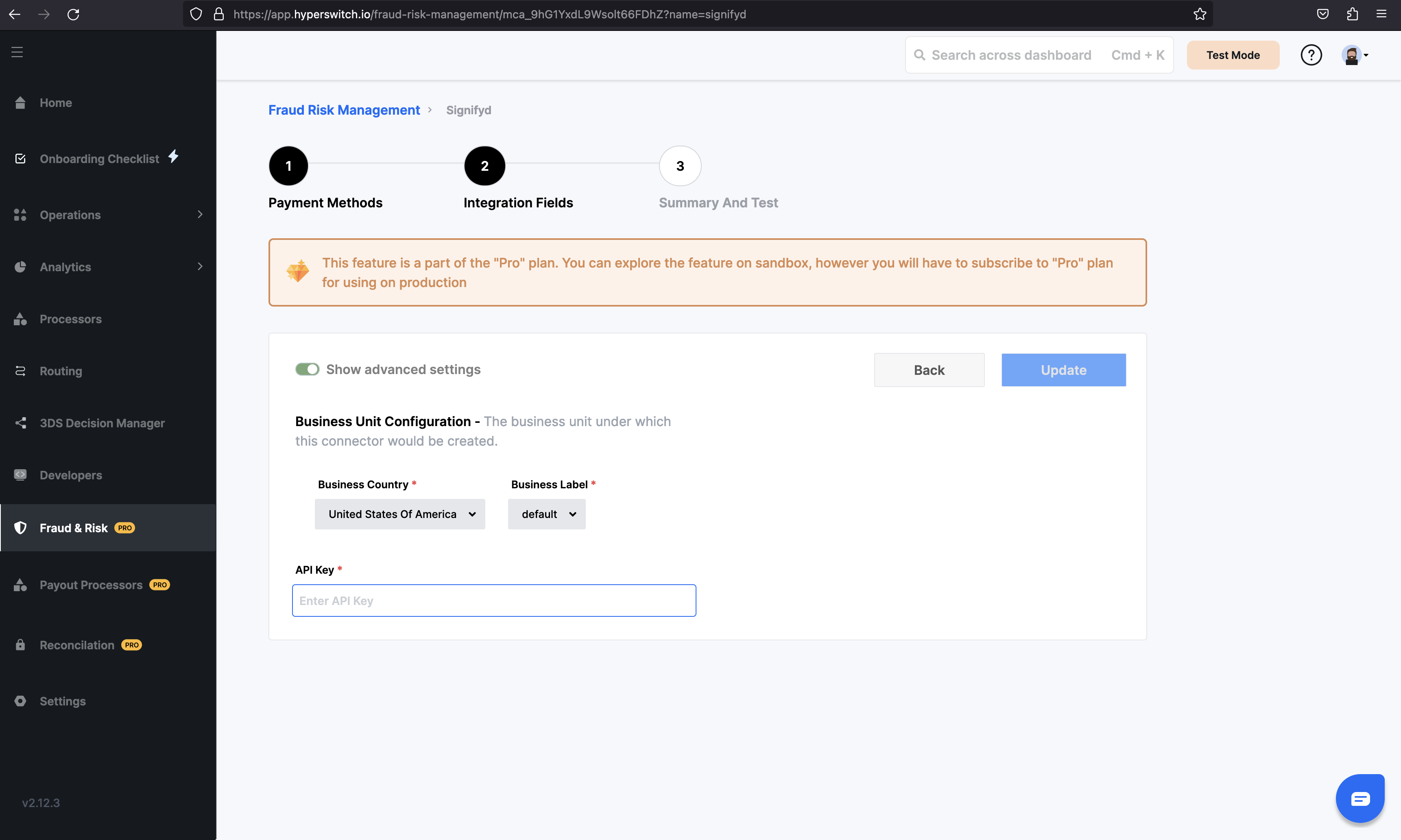The height and width of the screenshot is (840, 1401).
Task: Toggle Show advanced settings off
Action: pyautogui.click(x=308, y=369)
